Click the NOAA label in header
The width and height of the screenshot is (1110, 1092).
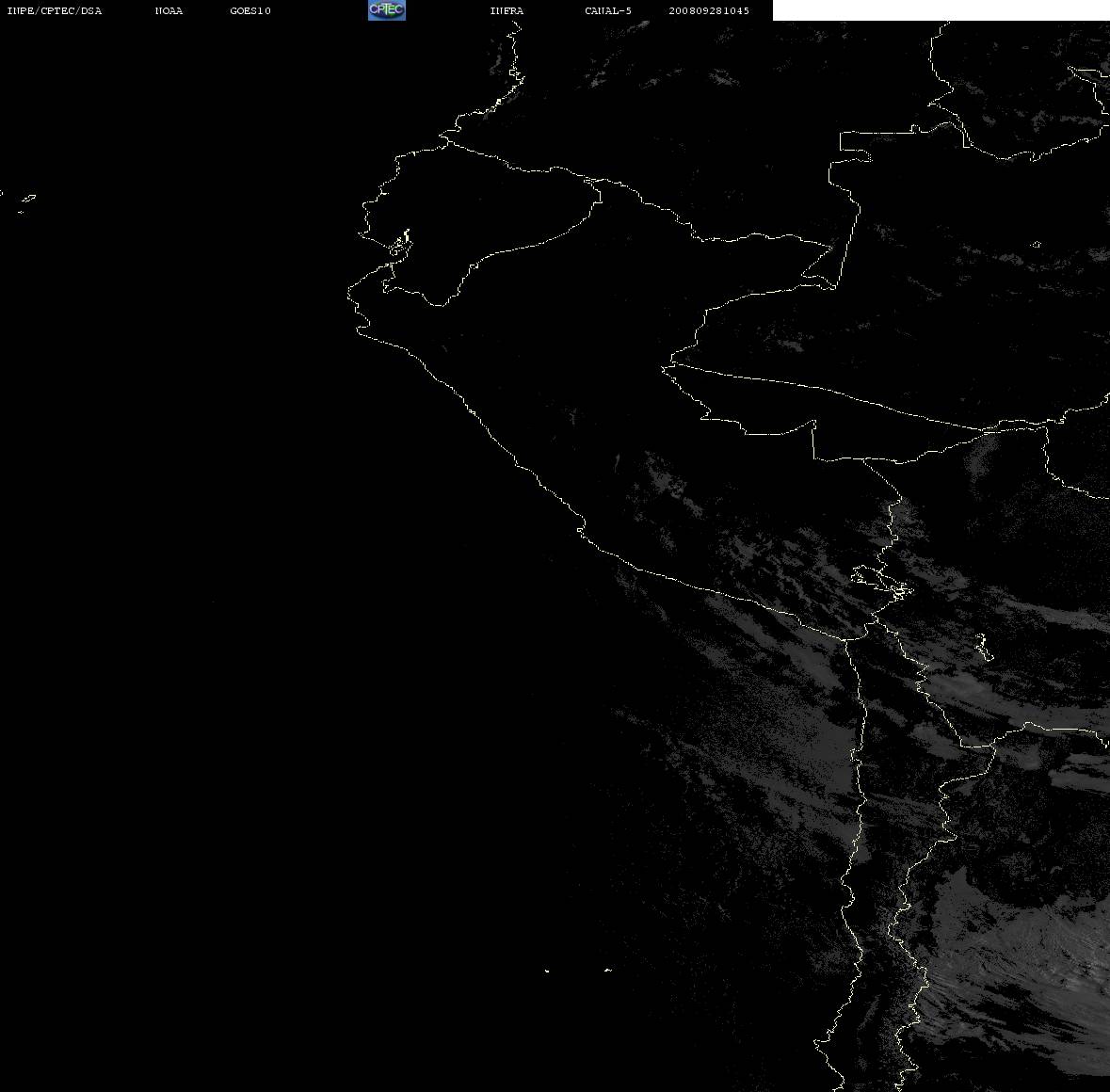(x=169, y=10)
